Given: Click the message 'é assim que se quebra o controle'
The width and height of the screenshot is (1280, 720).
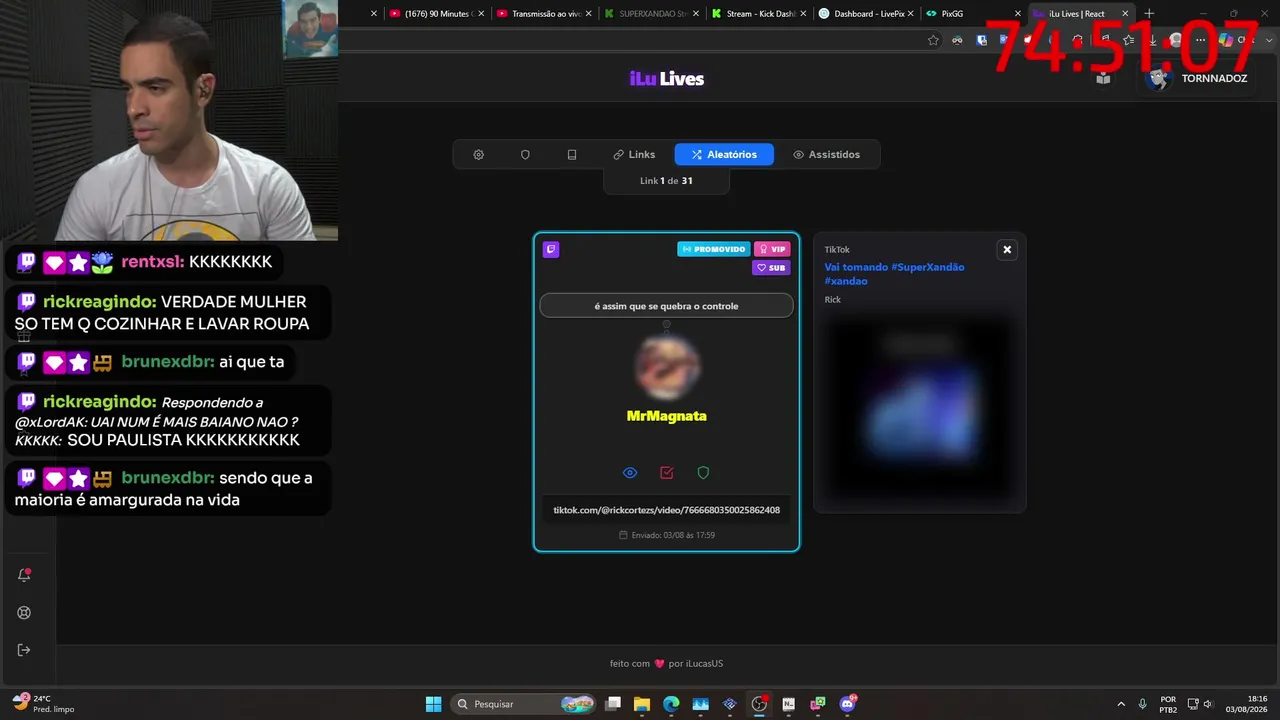Looking at the screenshot, I should tap(666, 306).
